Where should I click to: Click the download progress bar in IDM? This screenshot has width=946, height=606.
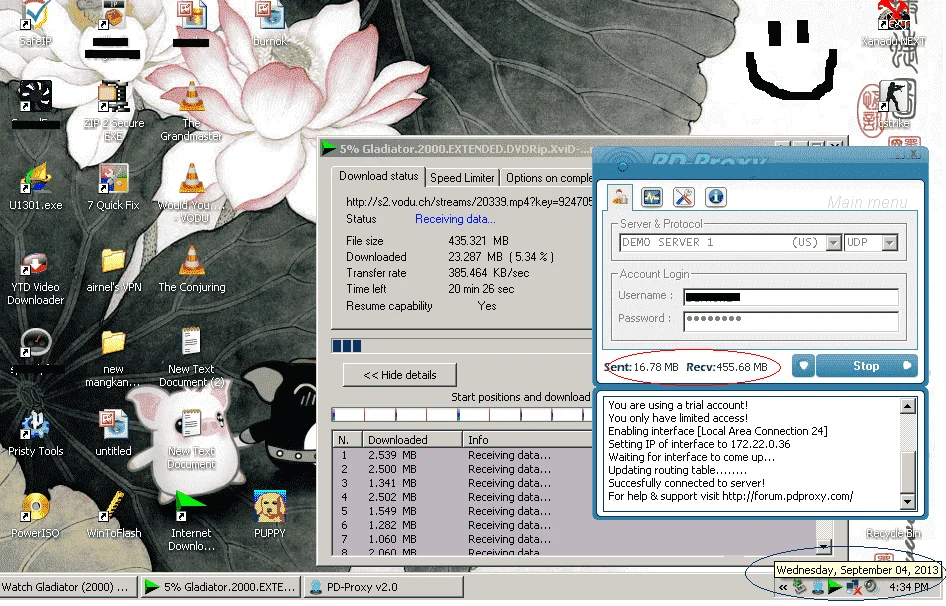pos(462,346)
